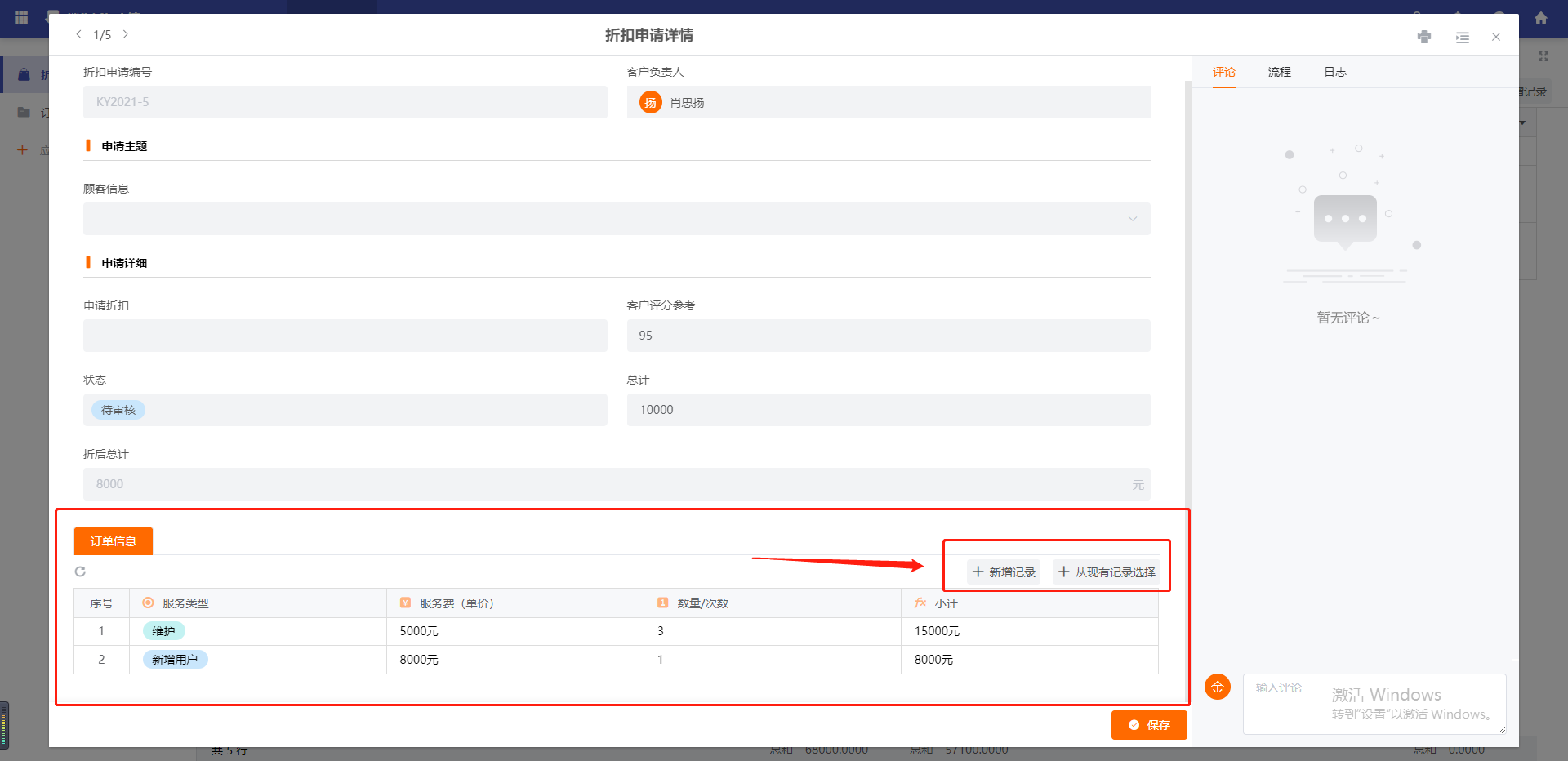Click the currency icon in 服务费 column header
Viewport: 1568px width, 761px height.
[406, 603]
